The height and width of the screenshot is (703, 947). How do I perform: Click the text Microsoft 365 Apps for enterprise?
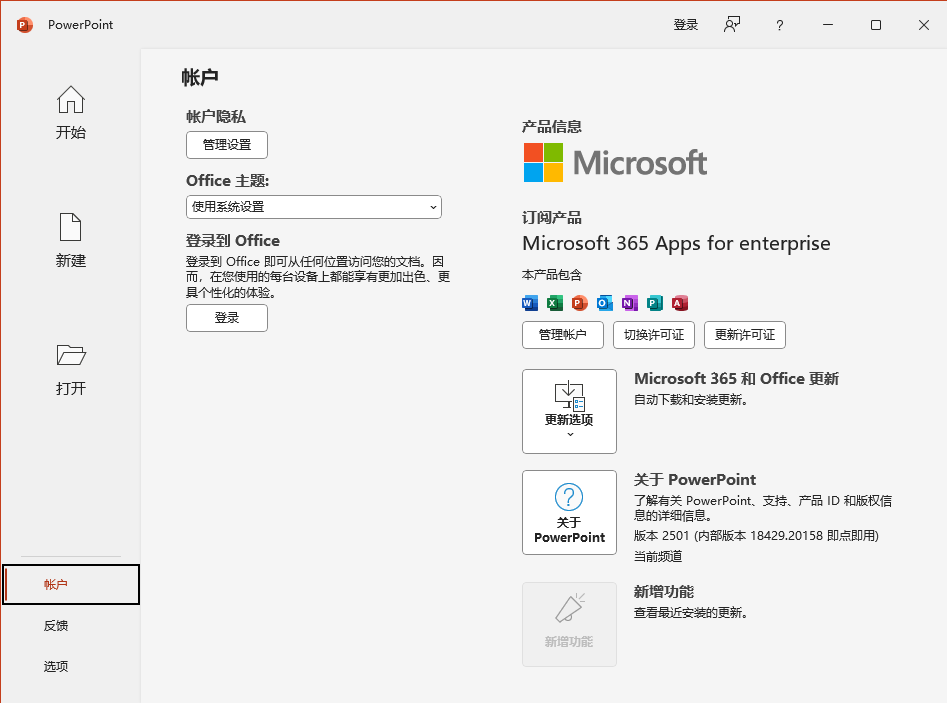[676, 243]
